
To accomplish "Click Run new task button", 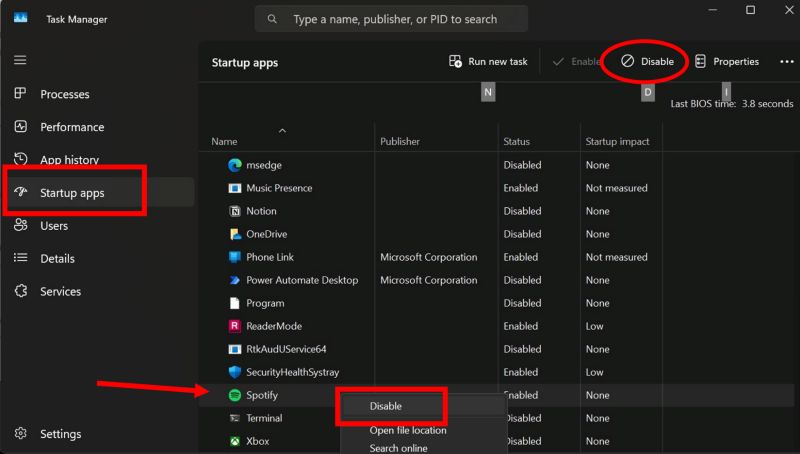I will 488,62.
